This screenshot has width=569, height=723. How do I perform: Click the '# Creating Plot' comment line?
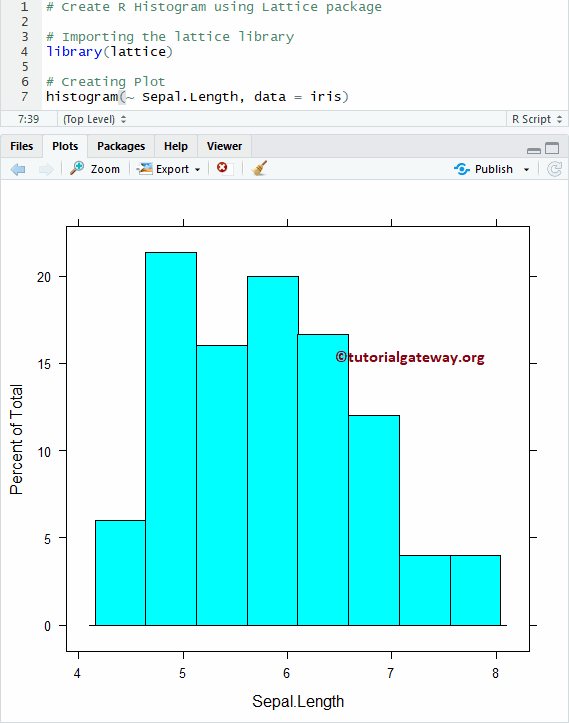[x=106, y=82]
